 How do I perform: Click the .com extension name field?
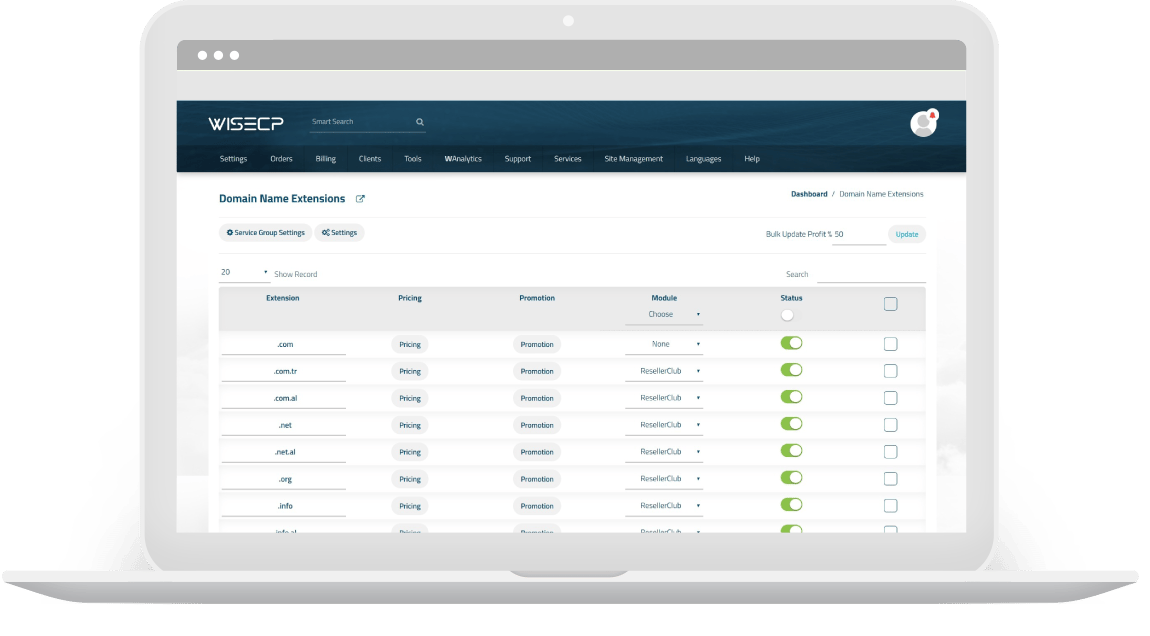click(x=284, y=345)
